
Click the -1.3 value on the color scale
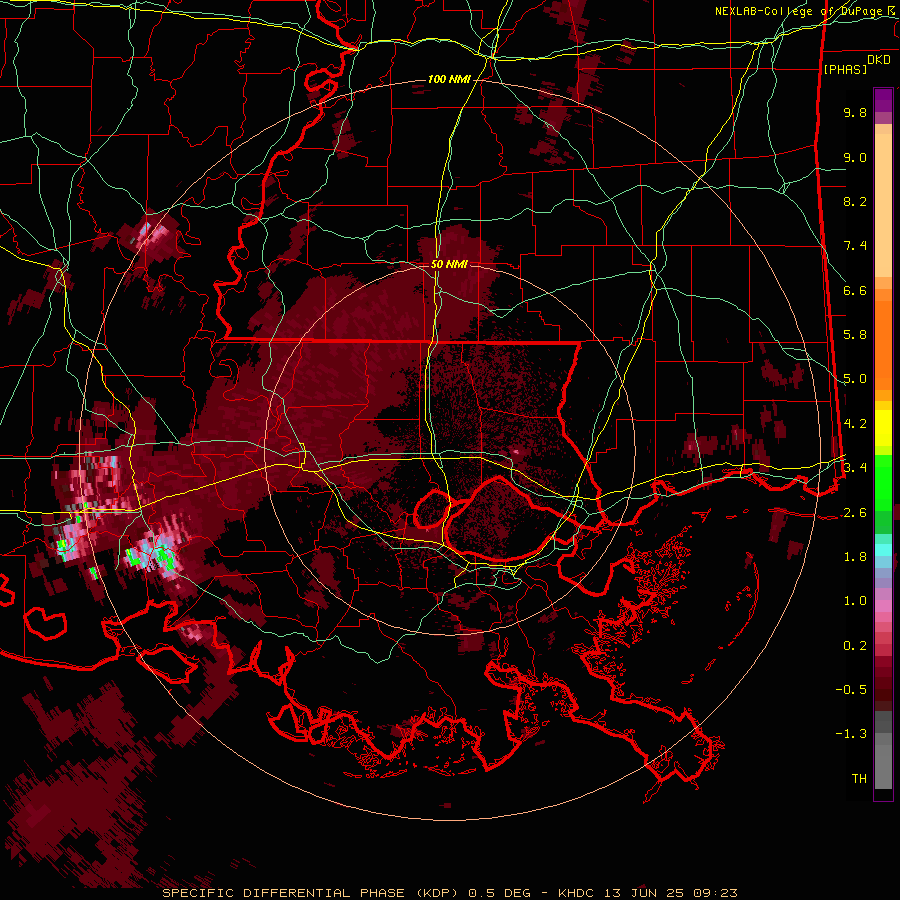(x=851, y=734)
